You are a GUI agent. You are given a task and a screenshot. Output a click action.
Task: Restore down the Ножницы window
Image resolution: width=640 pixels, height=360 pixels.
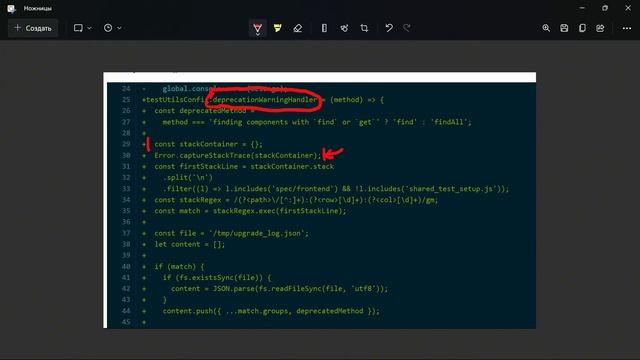click(605, 8)
